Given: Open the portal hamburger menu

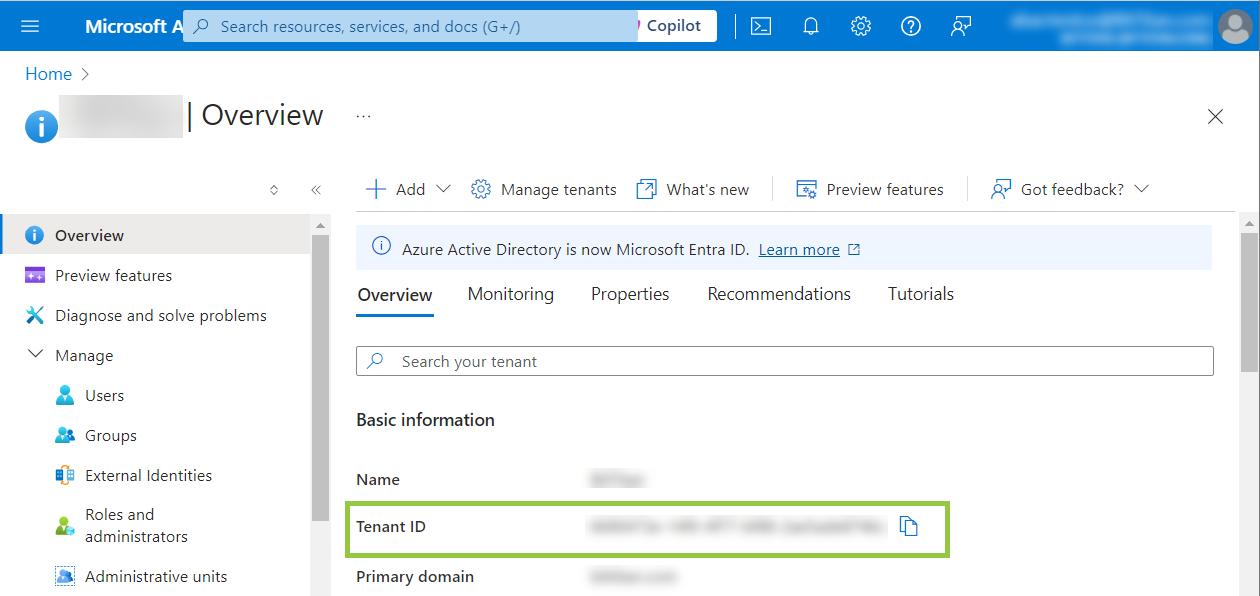Looking at the screenshot, I should pyautogui.click(x=30, y=26).
